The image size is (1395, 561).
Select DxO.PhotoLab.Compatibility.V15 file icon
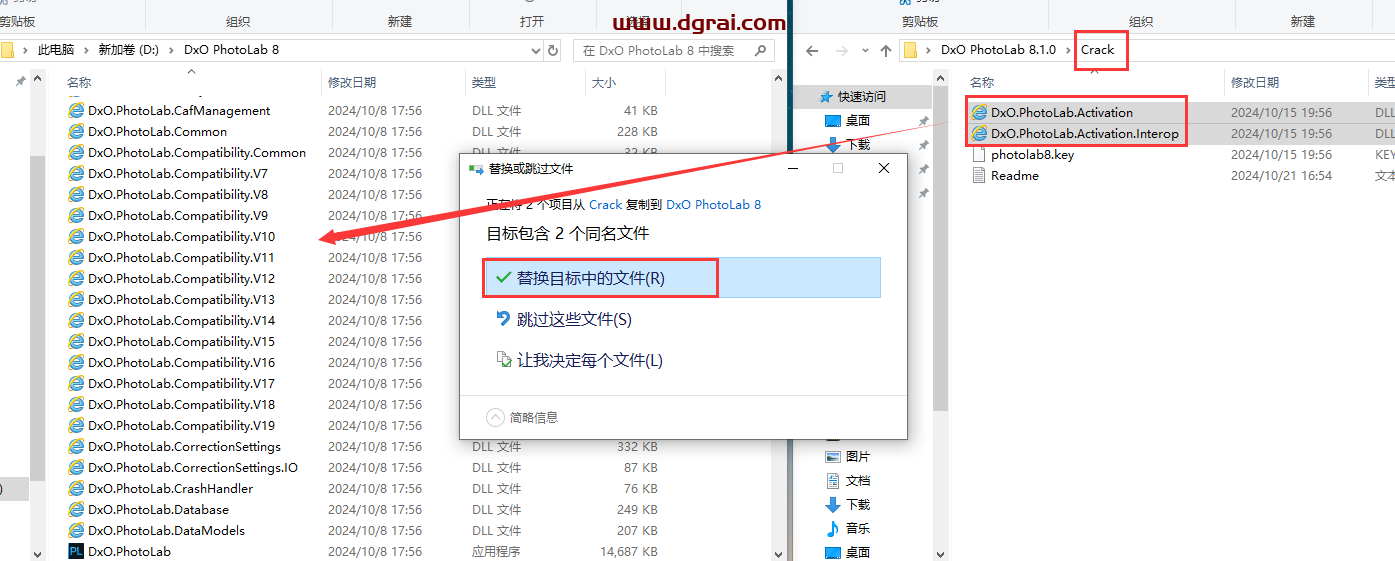[75, 341]
